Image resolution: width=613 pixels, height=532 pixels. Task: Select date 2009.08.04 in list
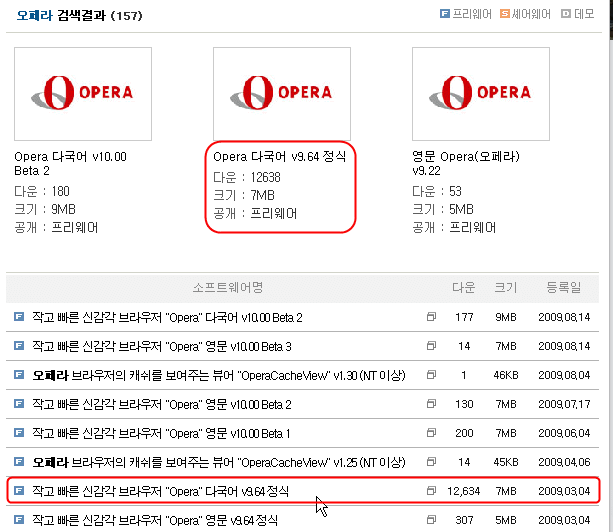pyautogui.click(x=564, y=375)
